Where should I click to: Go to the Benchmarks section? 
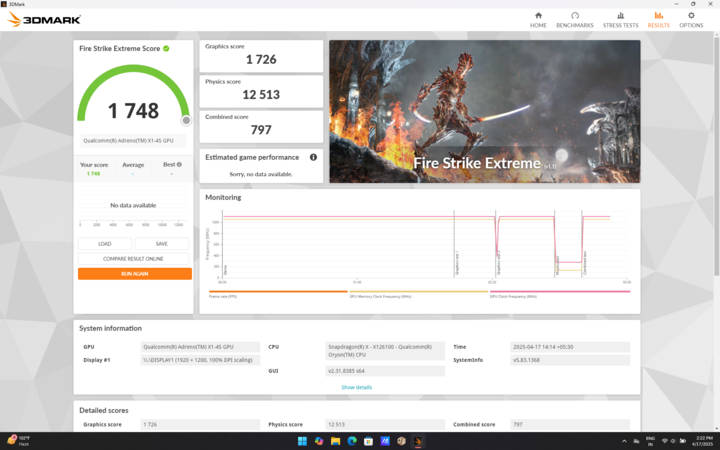click(x=574, y=20)
